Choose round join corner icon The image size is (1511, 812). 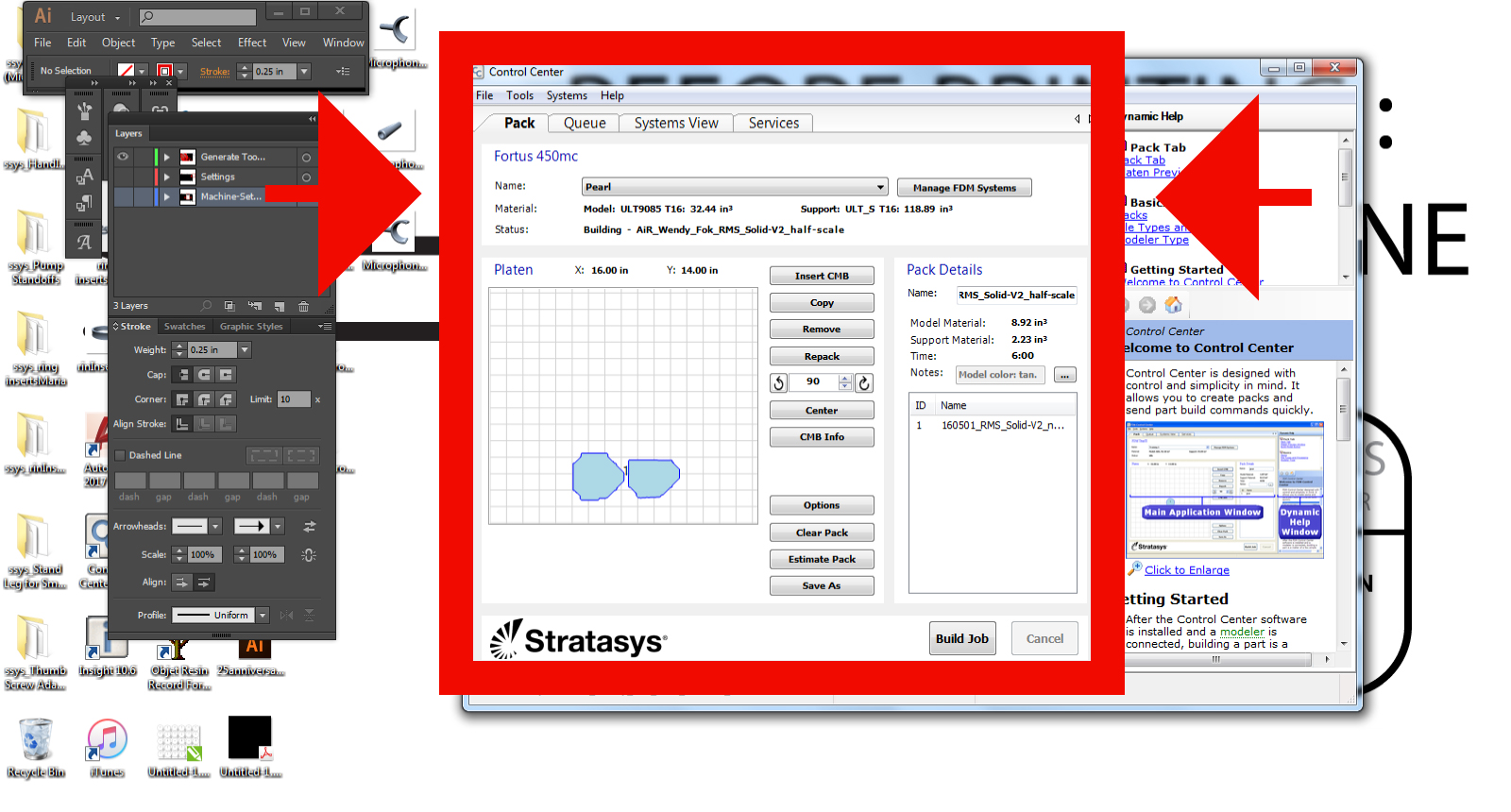204,399
